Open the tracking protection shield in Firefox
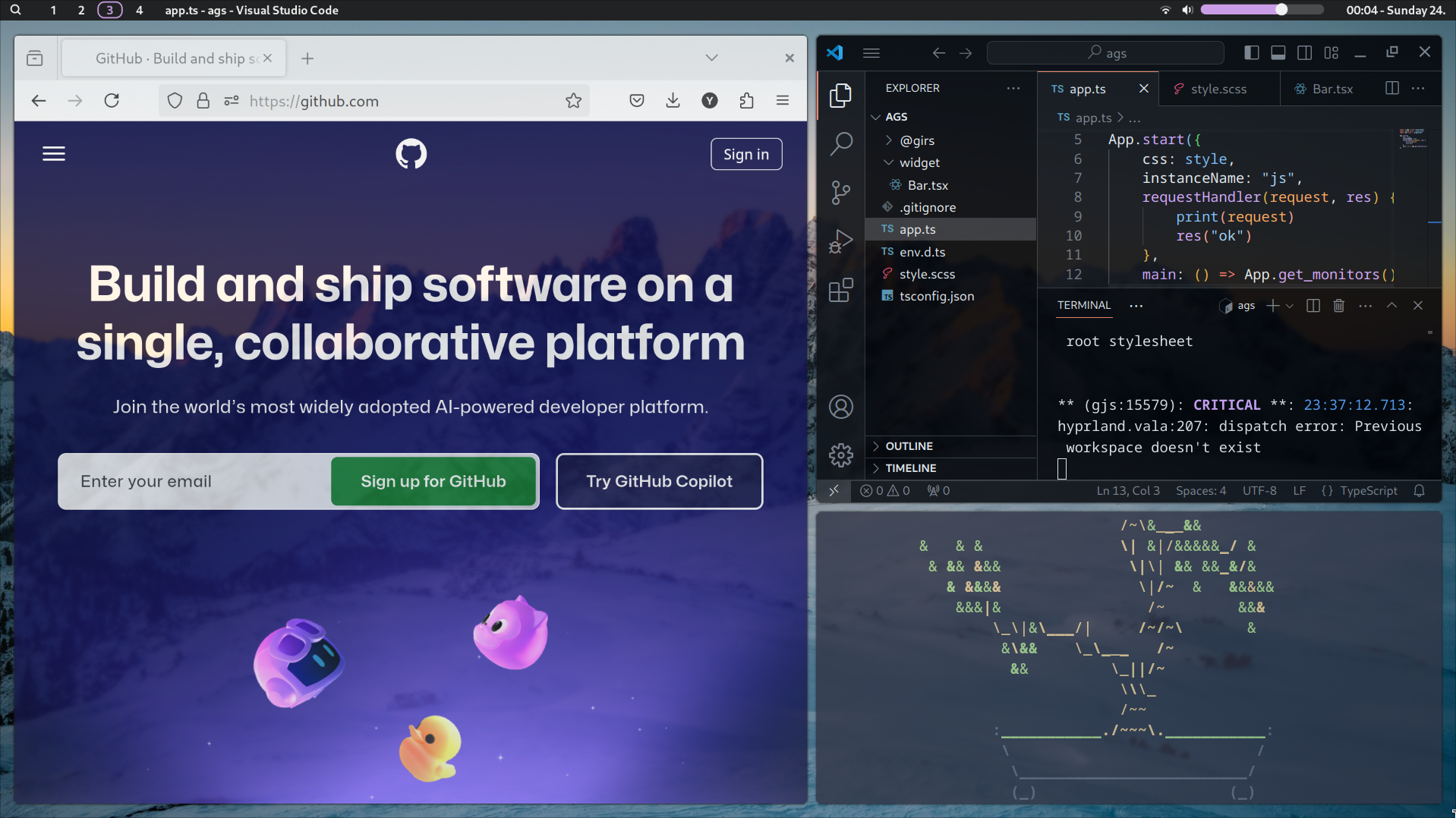The image size is (1456, 818). pos(175,100)
